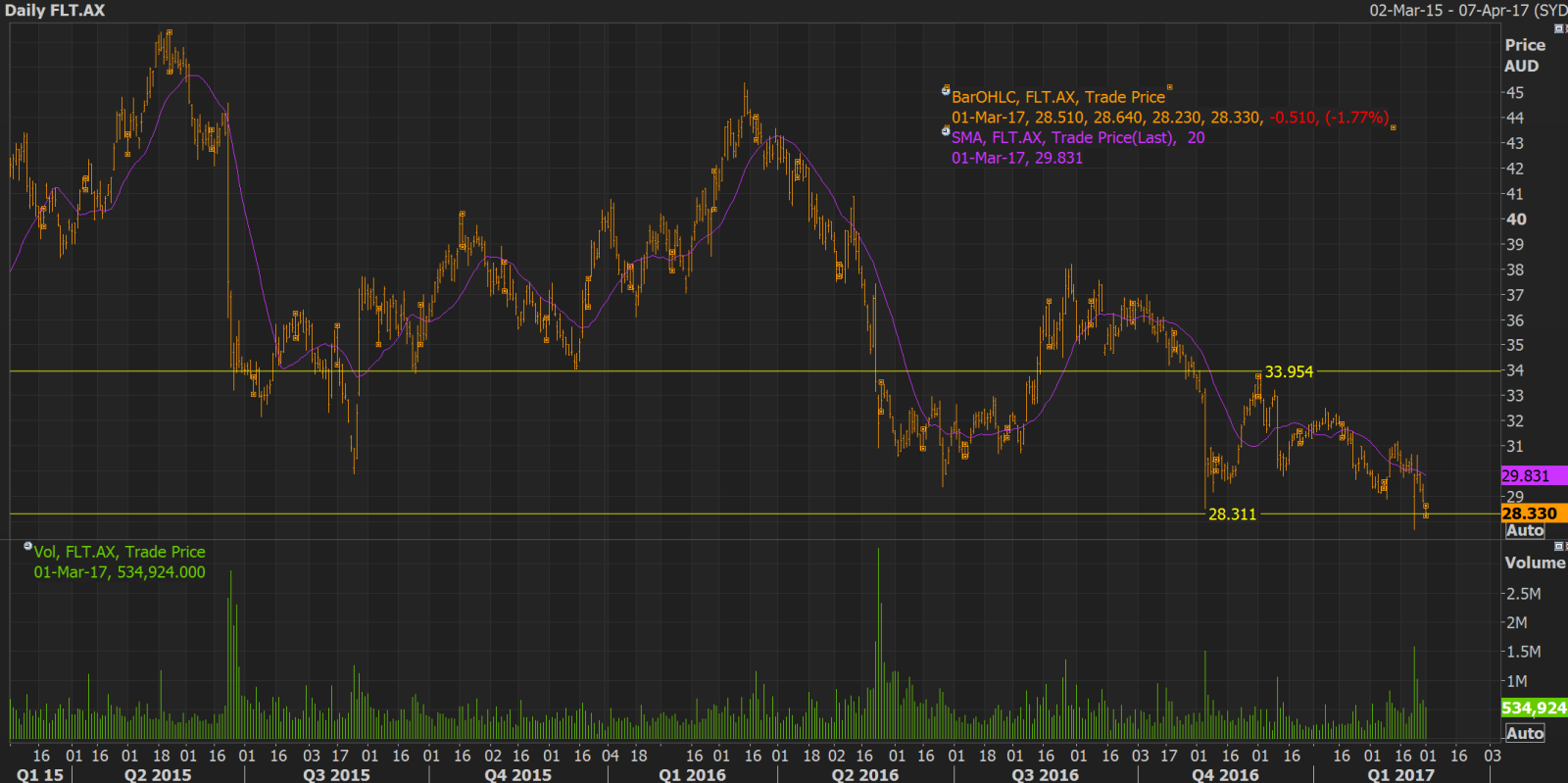The image size is (1568, 783).
Task: Click the Vol series legend icon
Action: pyautogui.click(x=27, y=546)
